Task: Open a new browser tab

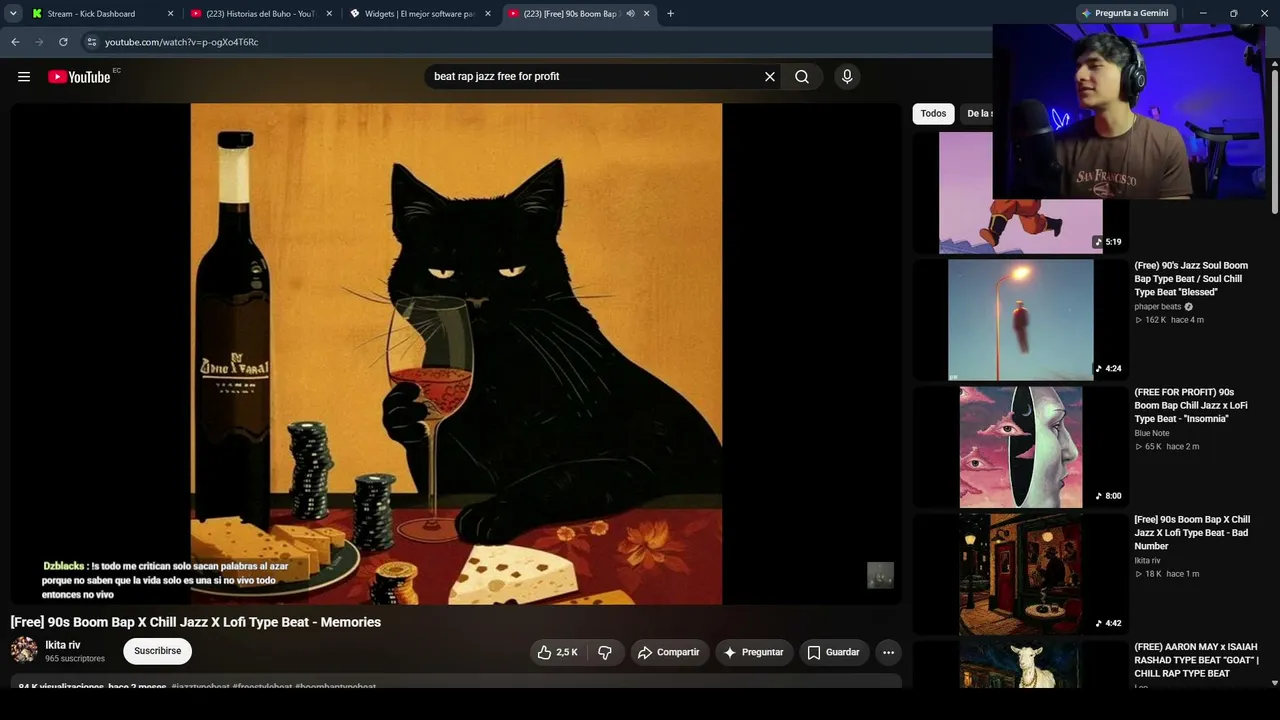Action: 670,14
